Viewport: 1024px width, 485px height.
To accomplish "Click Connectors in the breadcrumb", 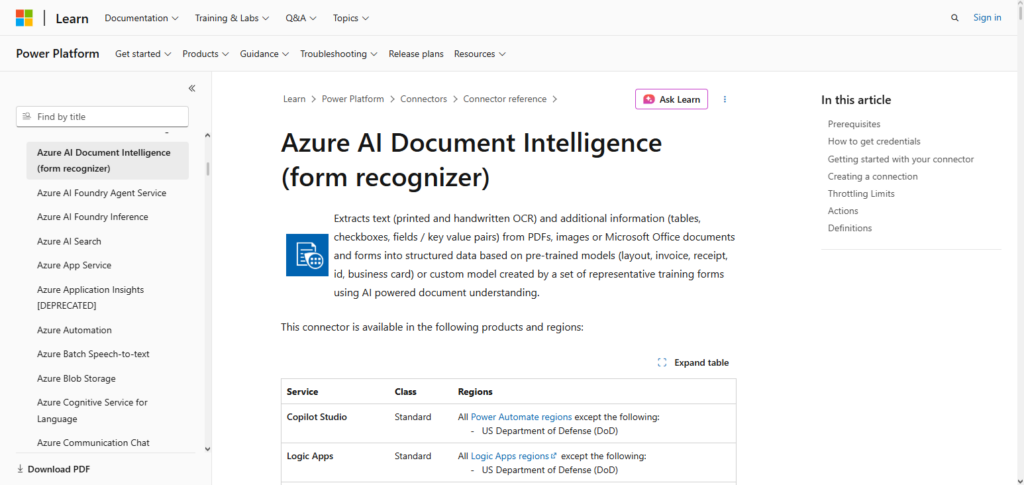I will (x=423, y=99).
